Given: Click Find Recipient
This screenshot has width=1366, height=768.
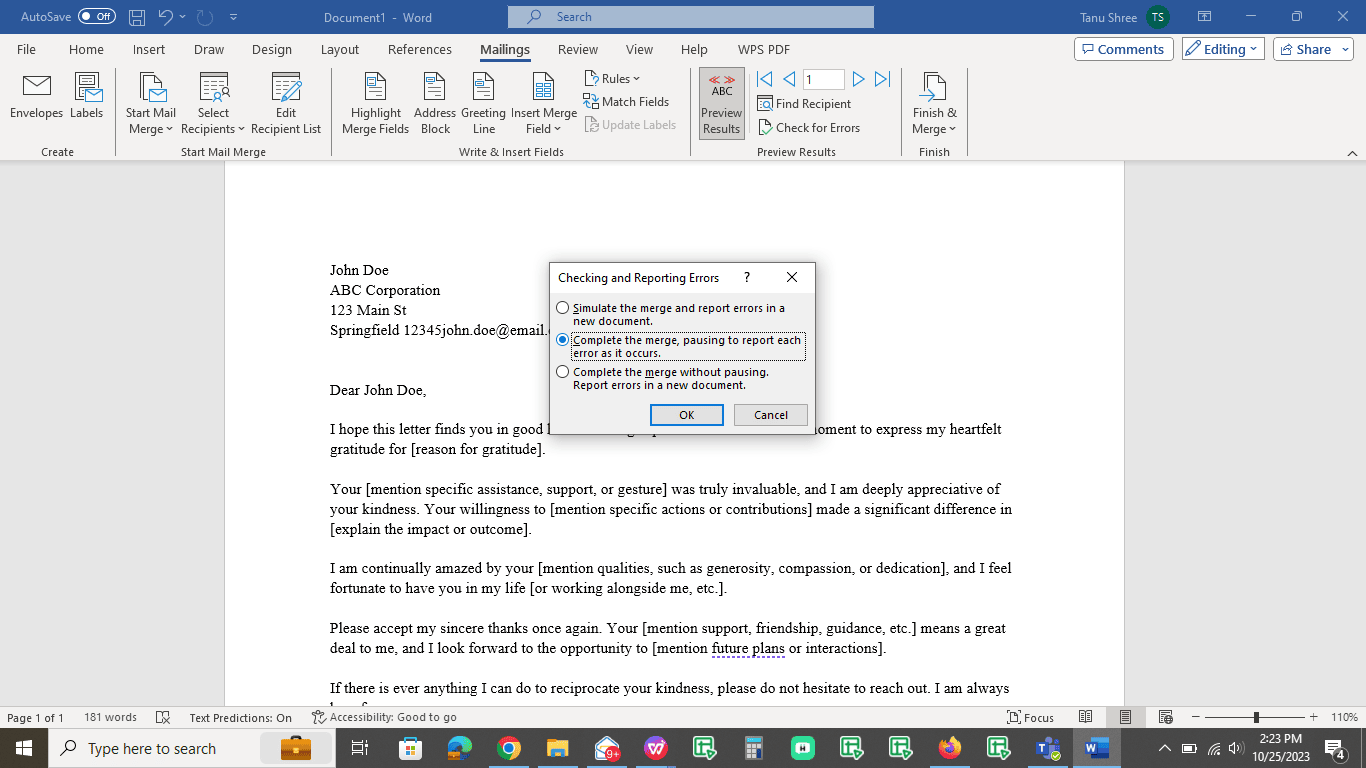Looking at the screenshot, I should (x=804, y=103).
